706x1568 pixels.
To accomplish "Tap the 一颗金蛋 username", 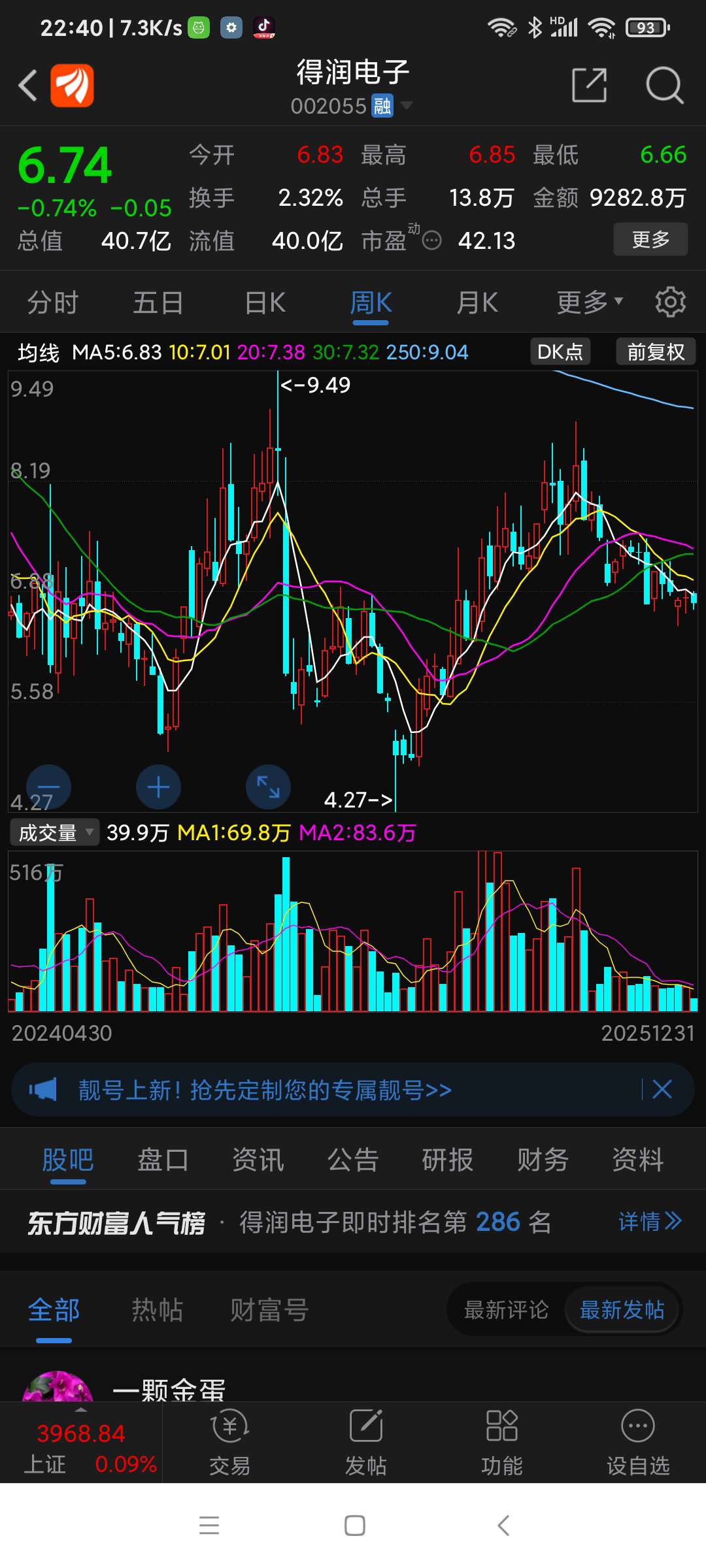I will 169,1390.
